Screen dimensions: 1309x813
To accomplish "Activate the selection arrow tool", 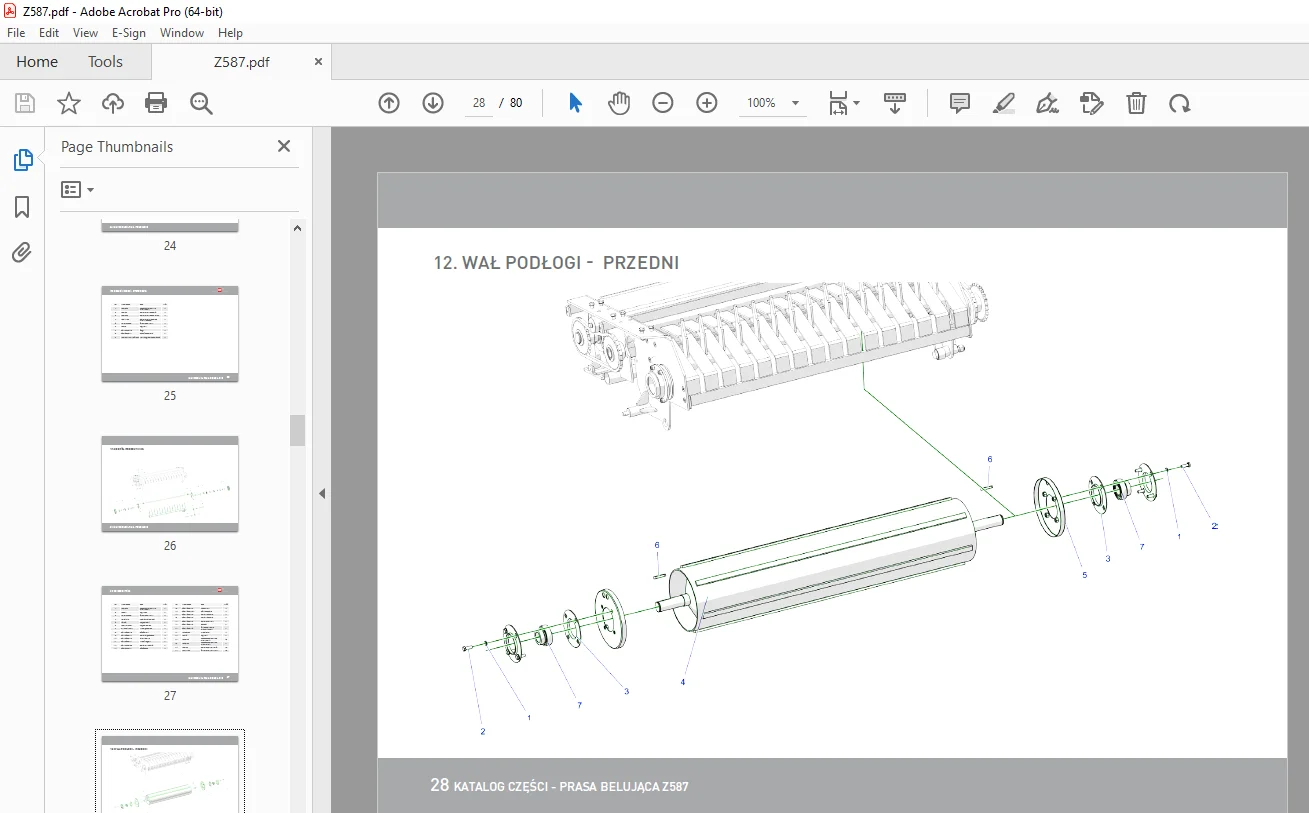I will [x=575, y=103].
